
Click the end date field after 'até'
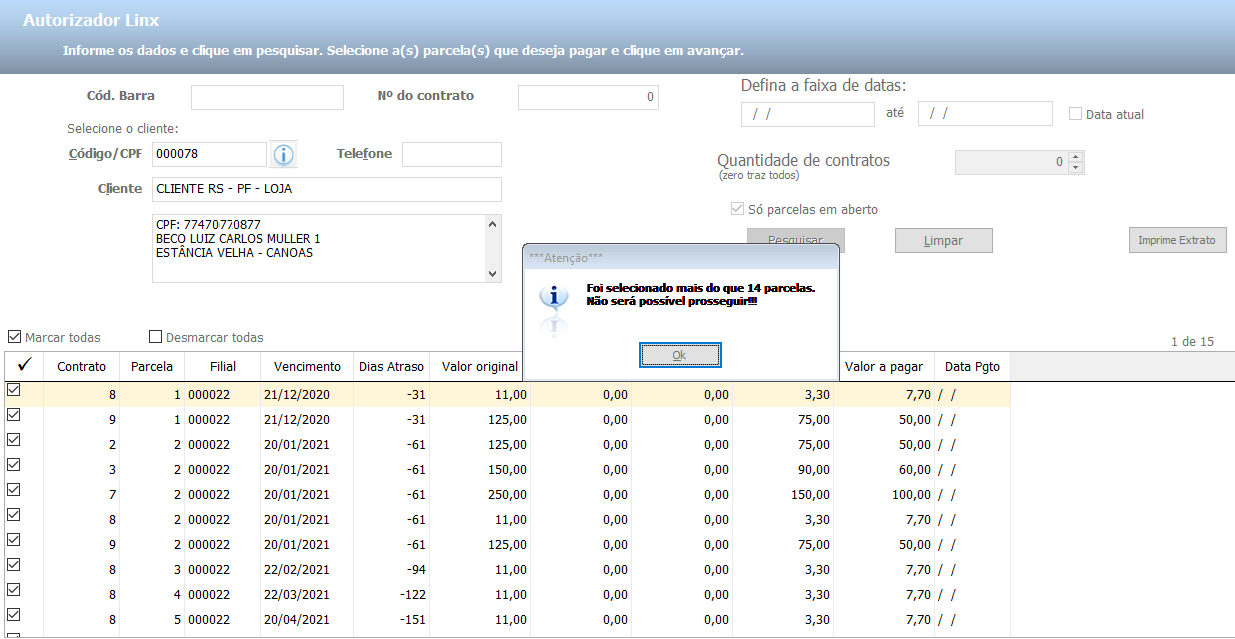pos(985,114)
